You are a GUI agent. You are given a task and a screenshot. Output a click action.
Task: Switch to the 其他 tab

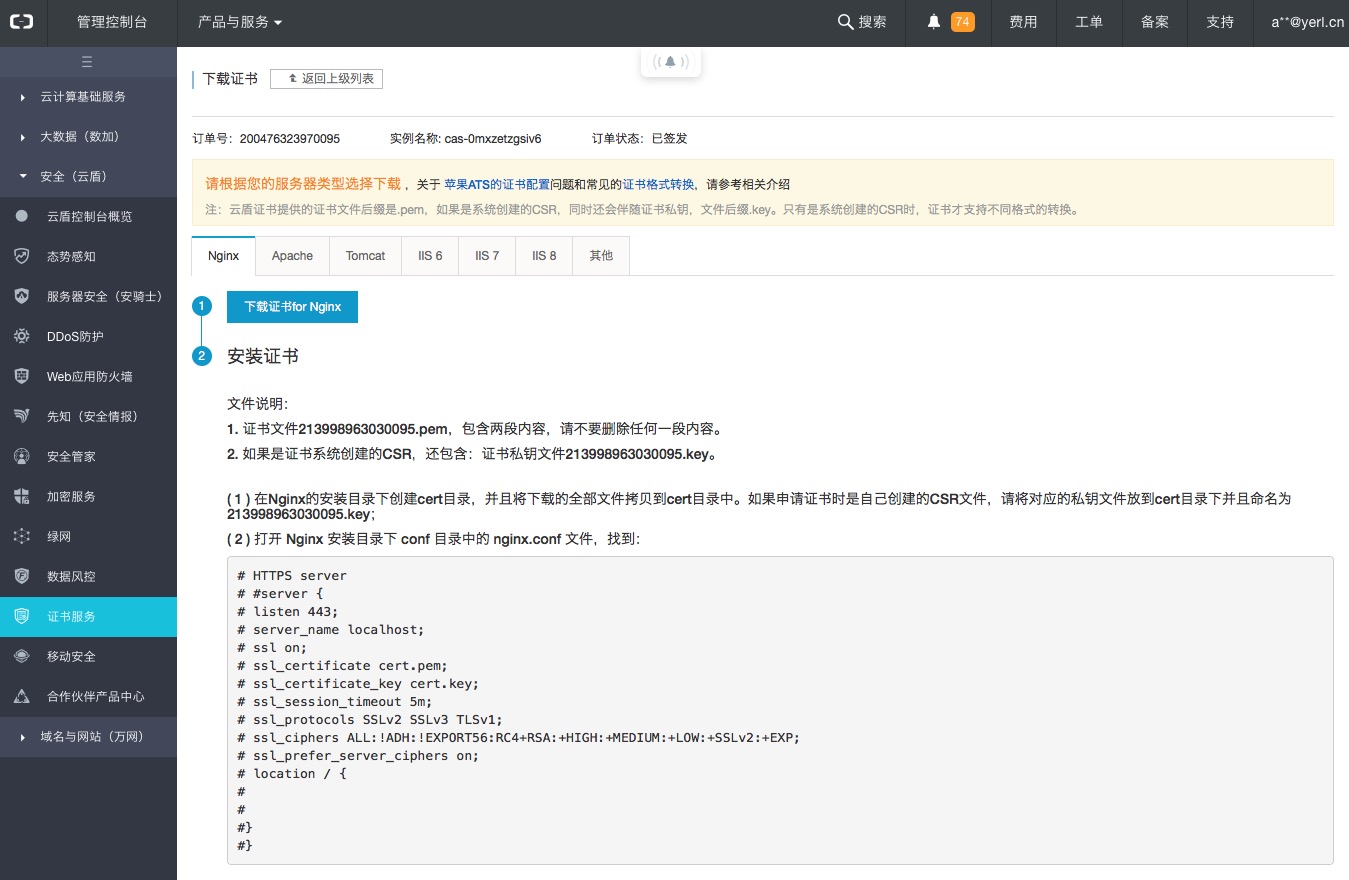pyautogui.click(x=601, y=256)
